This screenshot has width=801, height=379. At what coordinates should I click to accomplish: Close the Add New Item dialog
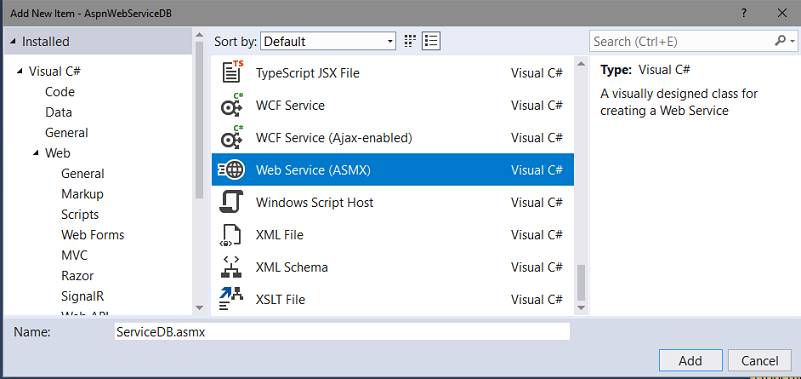click(782, 13)
